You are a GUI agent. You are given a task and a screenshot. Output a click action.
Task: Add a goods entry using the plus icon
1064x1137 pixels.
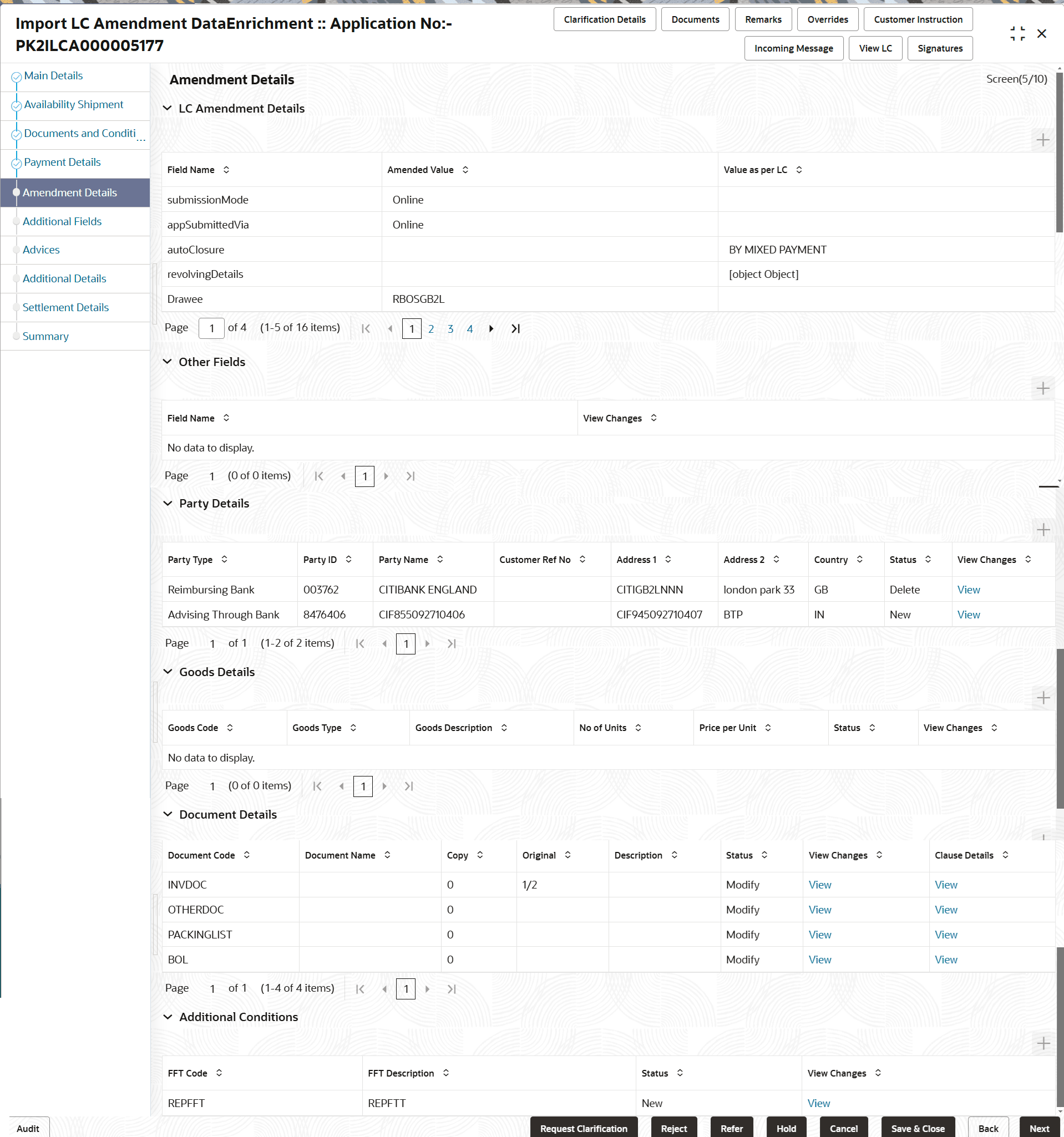click(x=1044, y=697)
